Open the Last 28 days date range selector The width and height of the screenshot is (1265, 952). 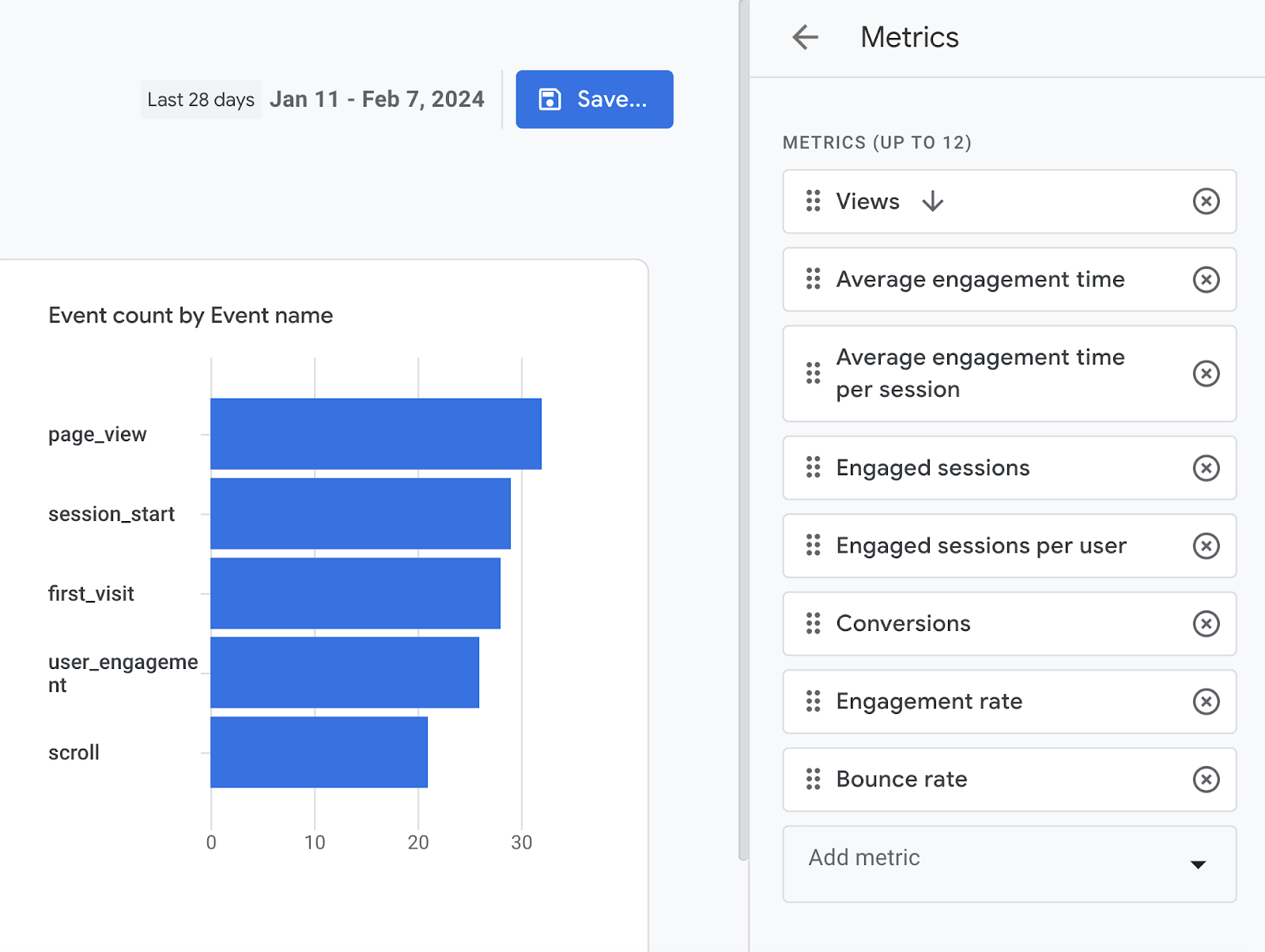(200, 99)
